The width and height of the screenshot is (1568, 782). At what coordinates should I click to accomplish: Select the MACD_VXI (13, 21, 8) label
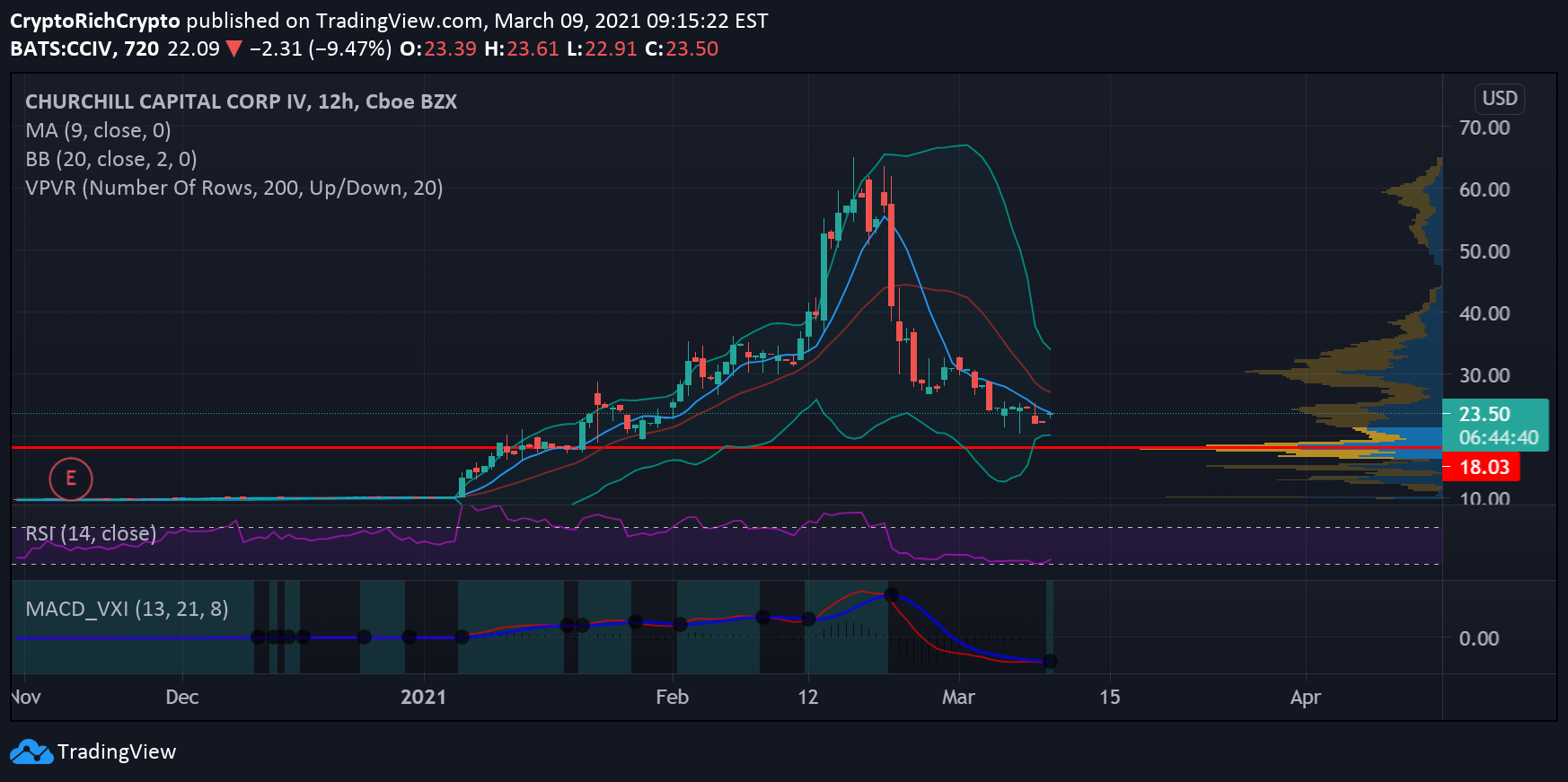[x=127, y=609]
